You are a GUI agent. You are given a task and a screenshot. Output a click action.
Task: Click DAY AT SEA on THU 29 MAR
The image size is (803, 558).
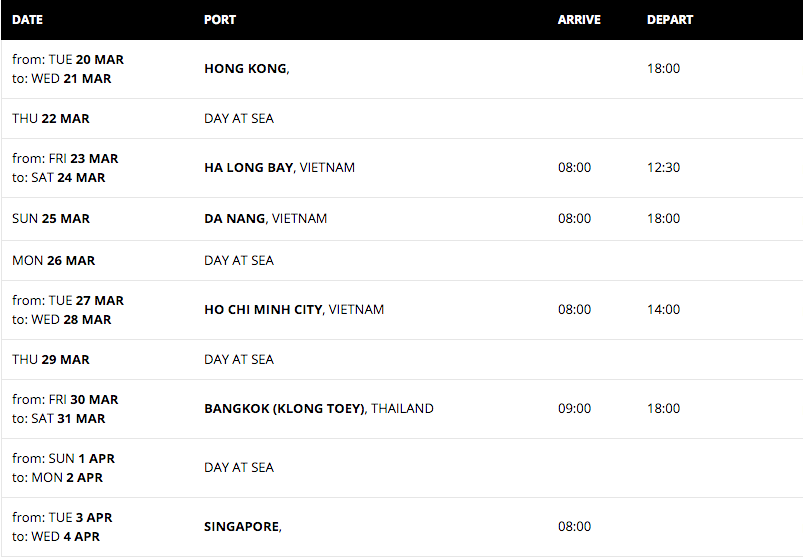pyautogui.click(x=239, y=359)
